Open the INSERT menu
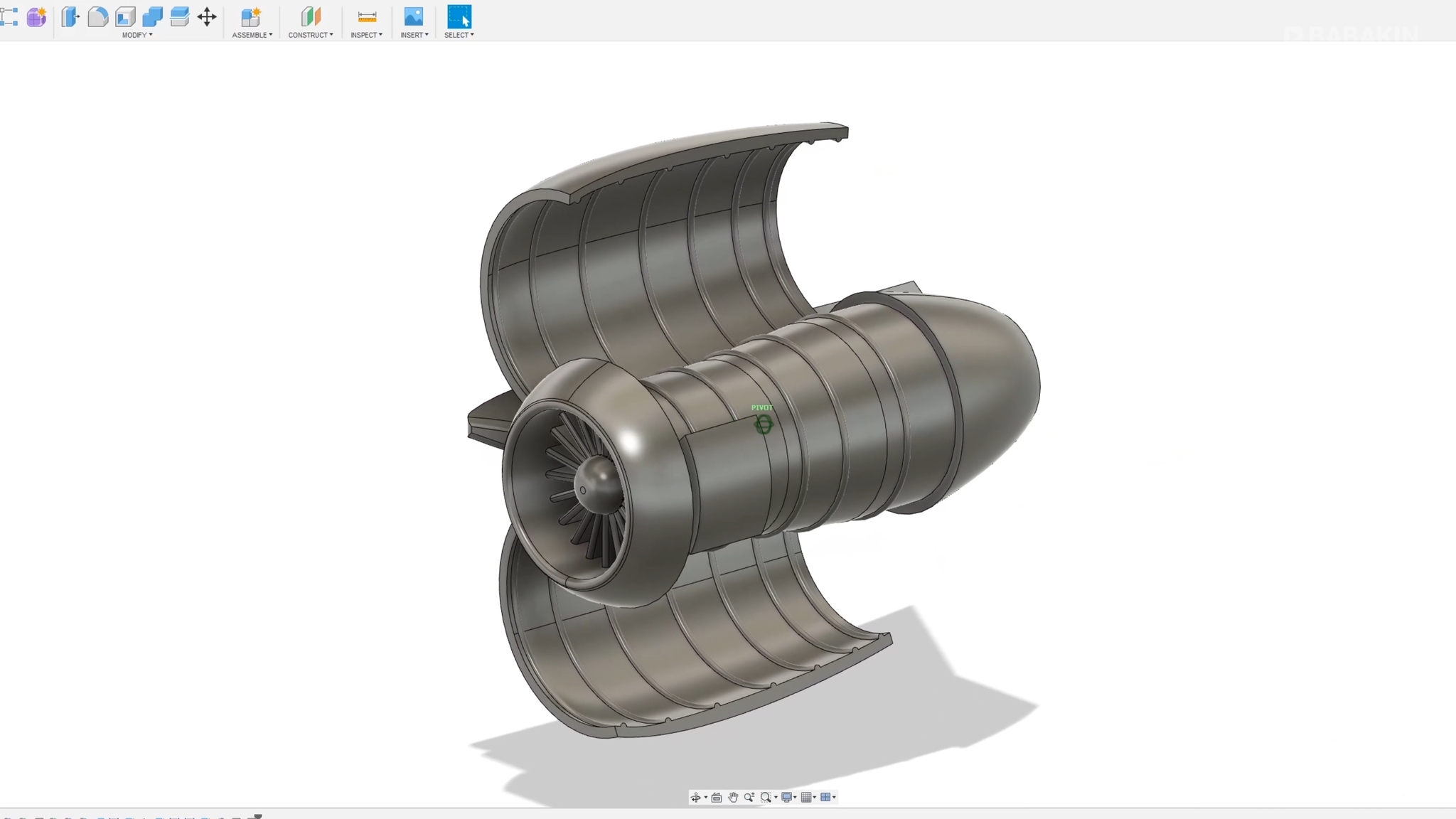The height and width of the screenshot is (819, 1456). pos(414,35)
